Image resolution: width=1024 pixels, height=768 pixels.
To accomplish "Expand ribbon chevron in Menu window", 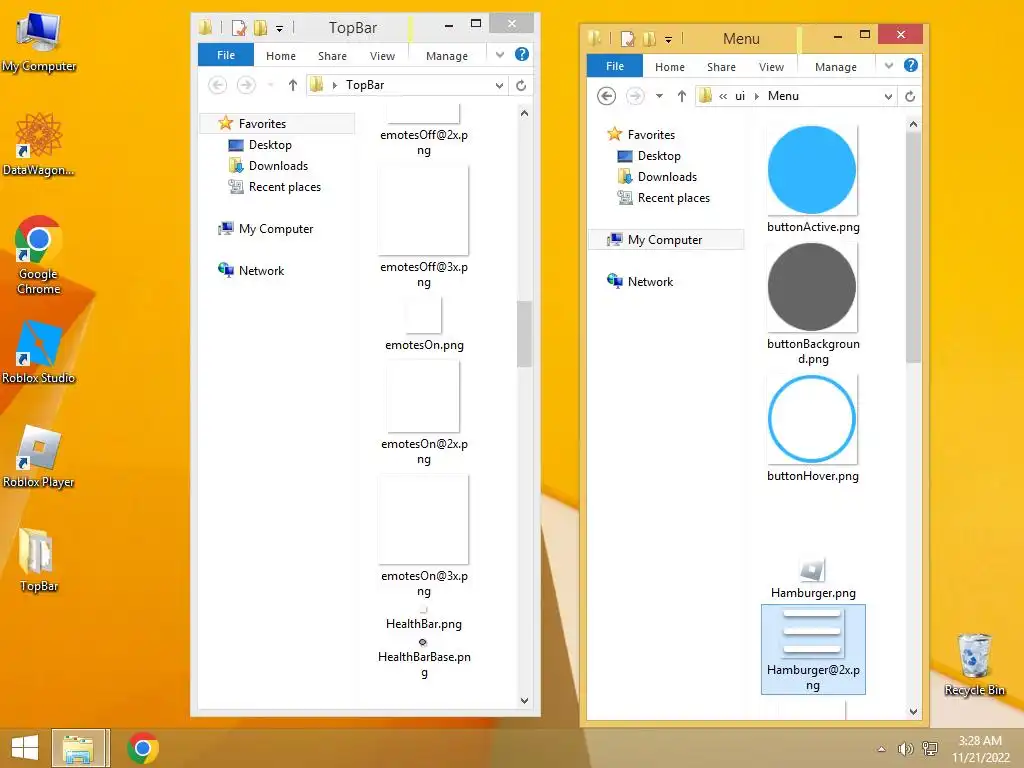I will click(x=889, y=65).
